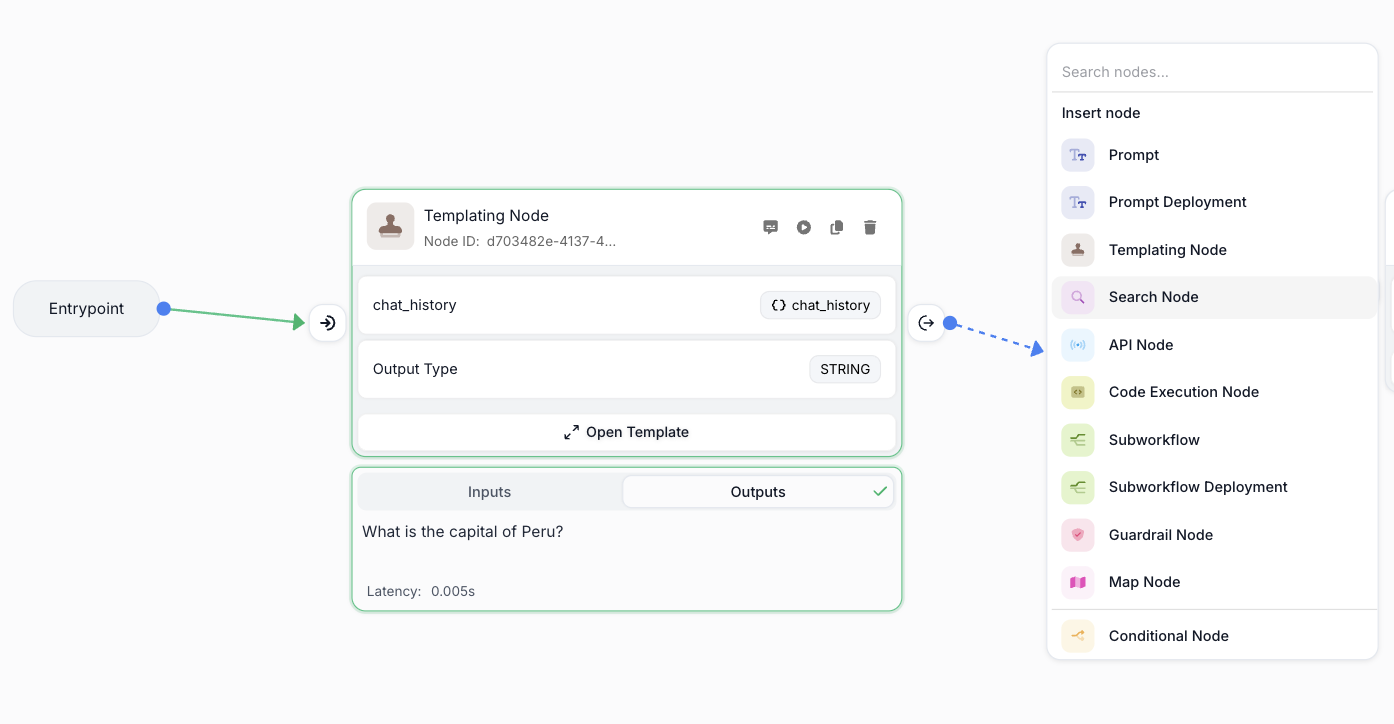Click the green checkmark on the Outputs tab

pos(880,491)
